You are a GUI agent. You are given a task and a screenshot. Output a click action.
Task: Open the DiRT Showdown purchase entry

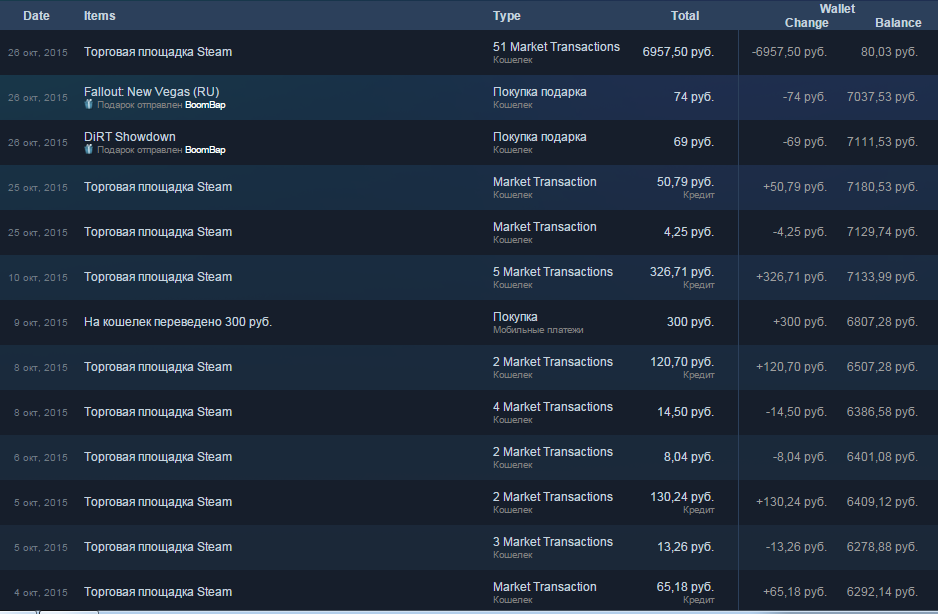[x=130, y=136]
